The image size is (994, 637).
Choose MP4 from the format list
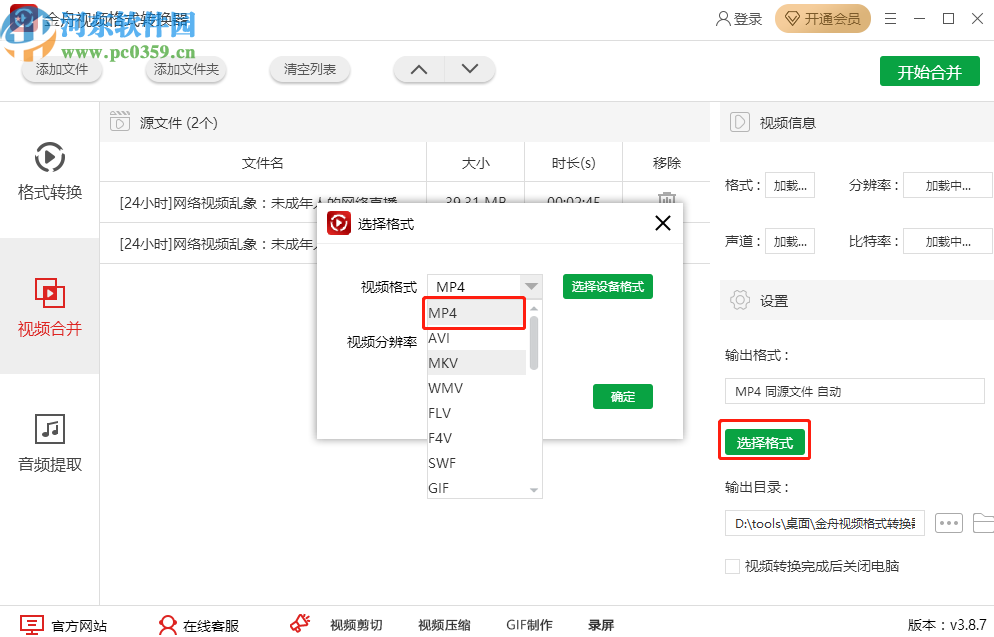pyautogui.click(x=474, y=313)
